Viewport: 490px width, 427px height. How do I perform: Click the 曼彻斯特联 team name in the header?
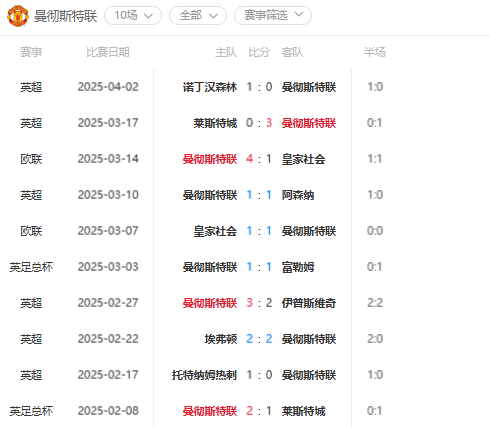(x=65, y=16)
